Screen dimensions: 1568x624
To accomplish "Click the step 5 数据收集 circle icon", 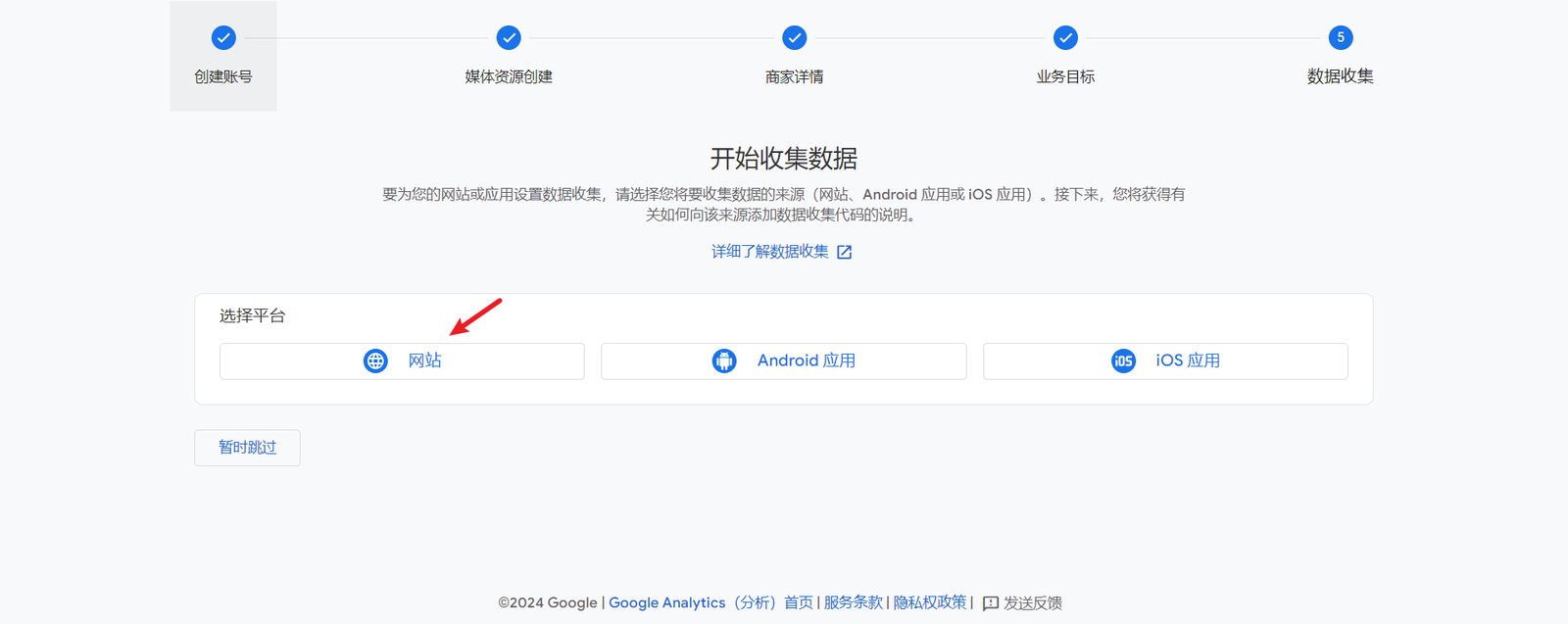I will coord(1341,38).
